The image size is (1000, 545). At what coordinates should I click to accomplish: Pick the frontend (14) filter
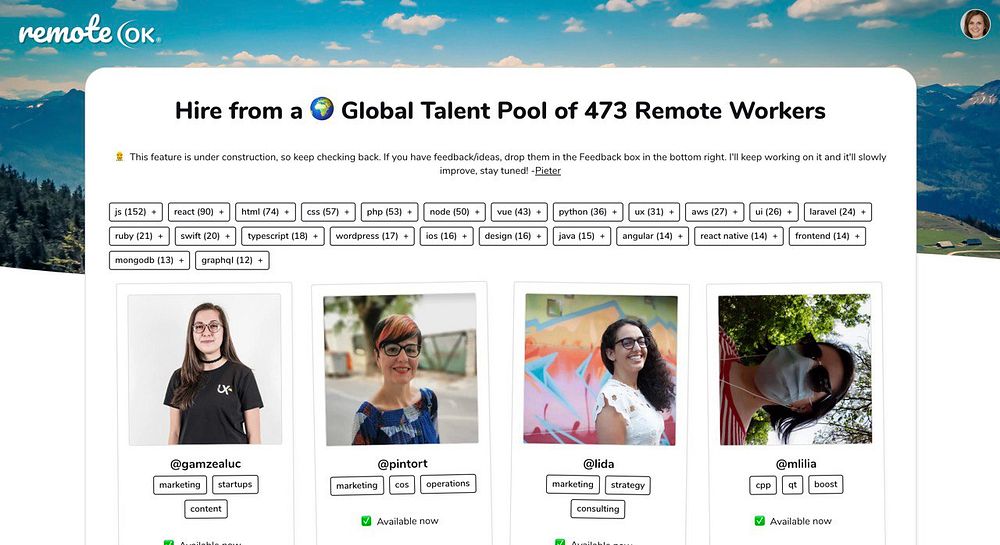tap(827, 236)
